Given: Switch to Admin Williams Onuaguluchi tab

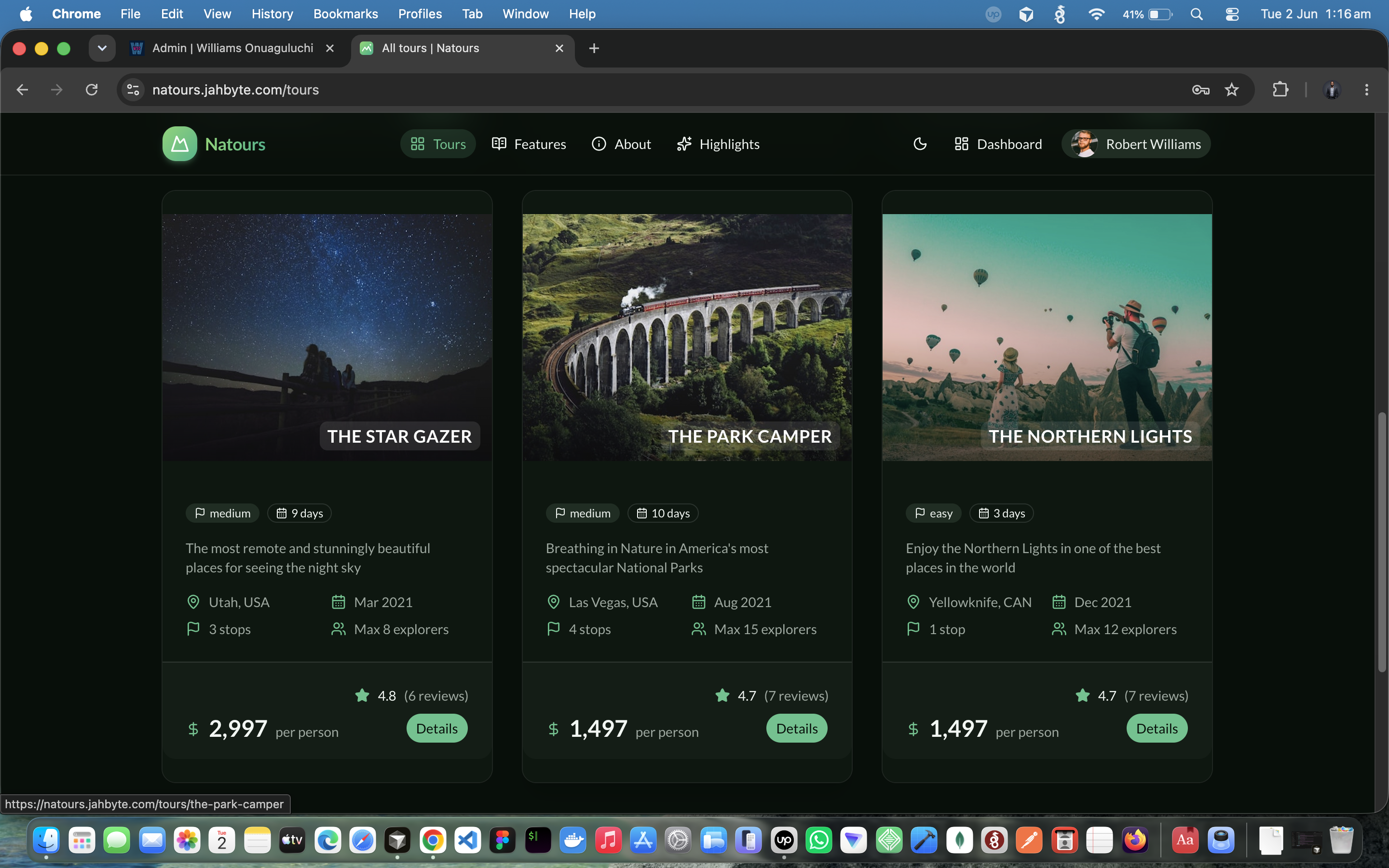Looking at the screenshot, I should pyautogui.click(x=233, y=48).
